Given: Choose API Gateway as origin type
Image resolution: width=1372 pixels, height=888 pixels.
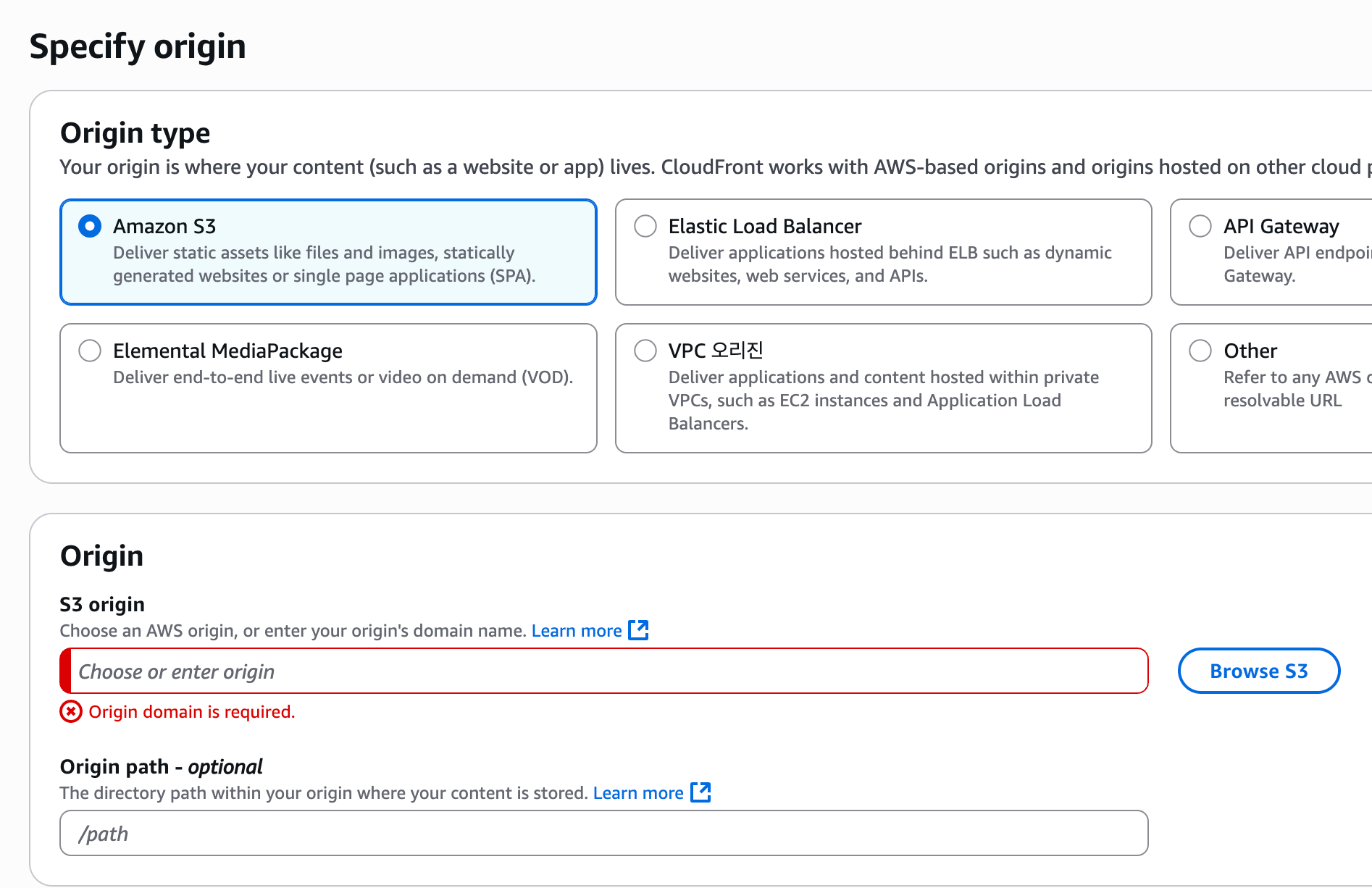Looking at the screenshot, I should pos(1200,226).
